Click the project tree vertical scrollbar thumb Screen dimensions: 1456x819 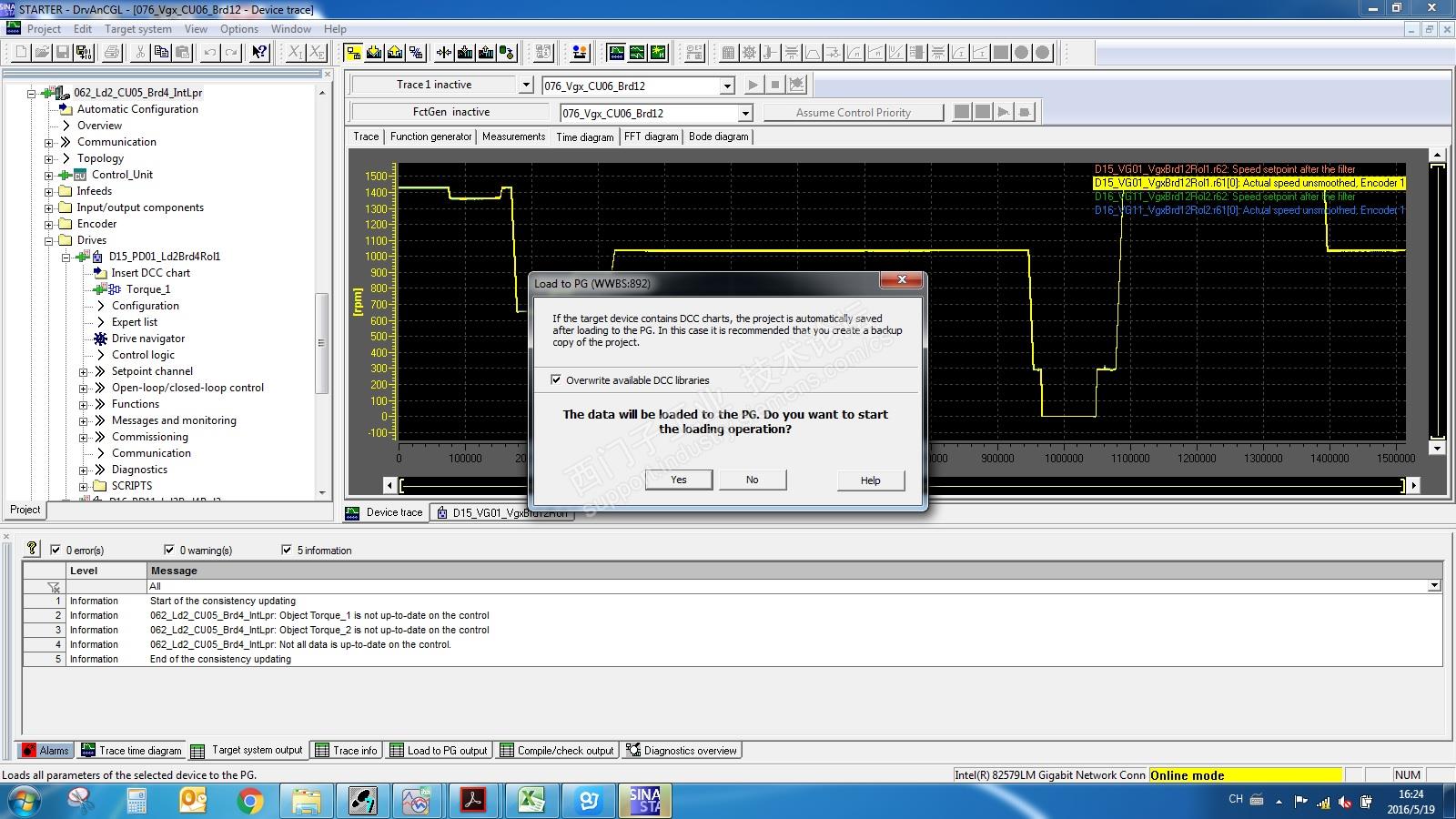[321, 343]
